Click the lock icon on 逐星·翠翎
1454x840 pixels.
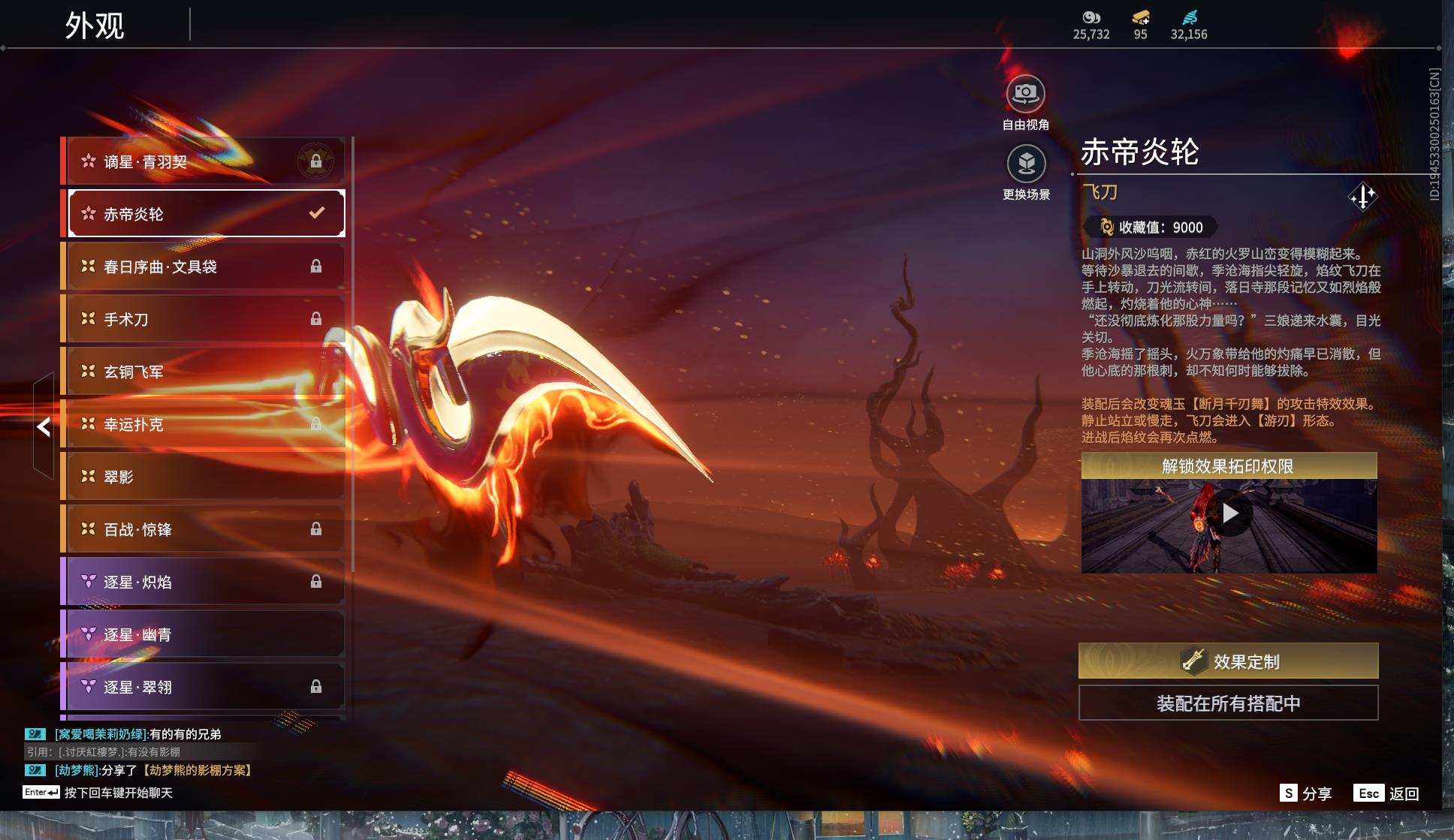click(316, 687)
